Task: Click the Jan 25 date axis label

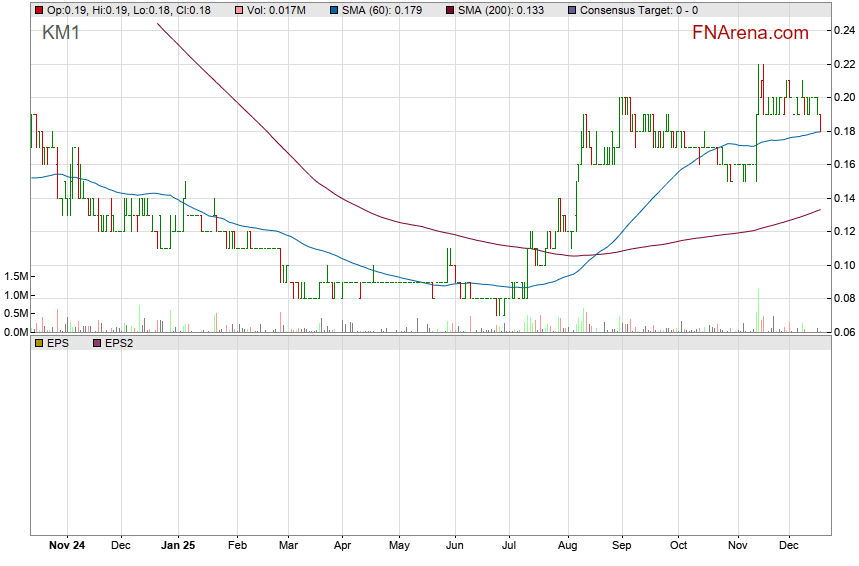Action: pos(178,546)
